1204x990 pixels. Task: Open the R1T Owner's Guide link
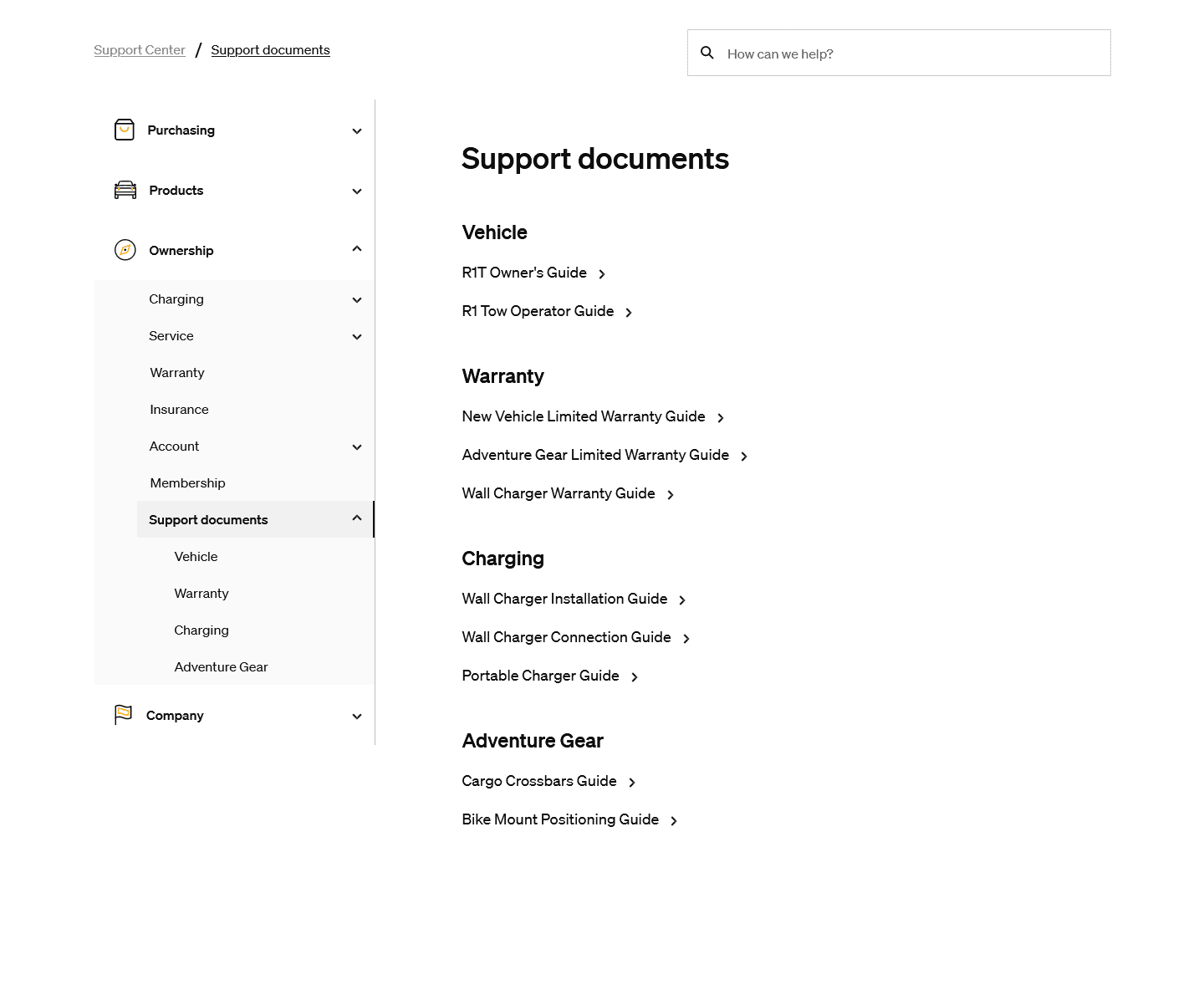click(x=524, y=273)
